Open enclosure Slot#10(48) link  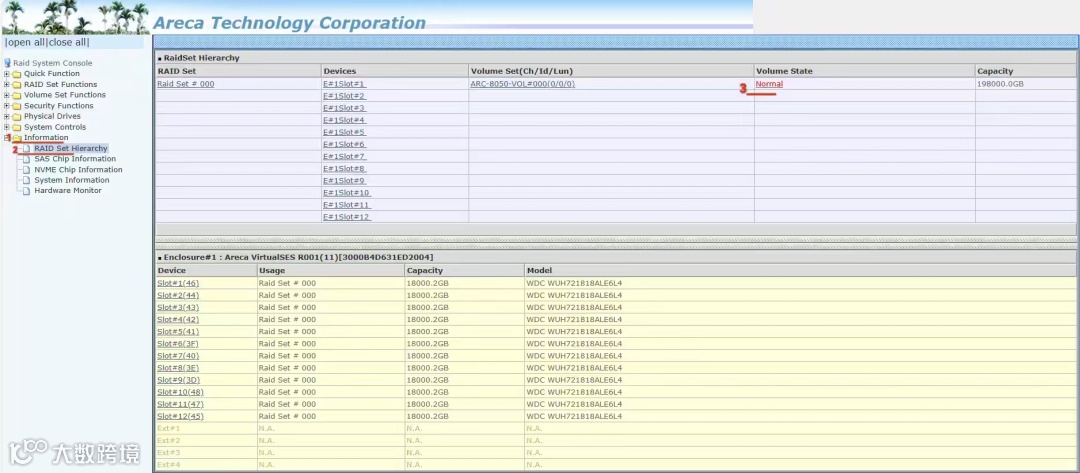[180, 392]
